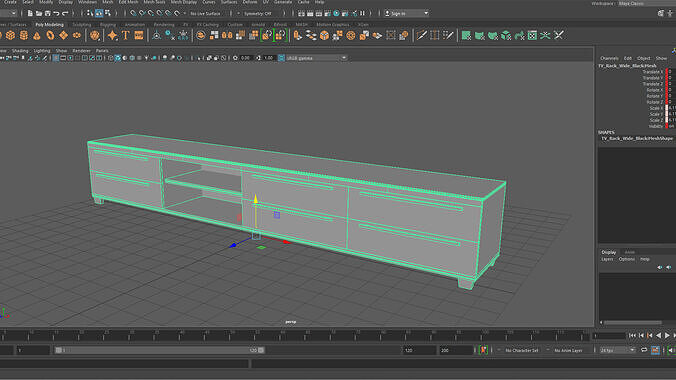Click the polygon cone shelf icon
This screenshot has height=380, width=676.
pos(37,35)
